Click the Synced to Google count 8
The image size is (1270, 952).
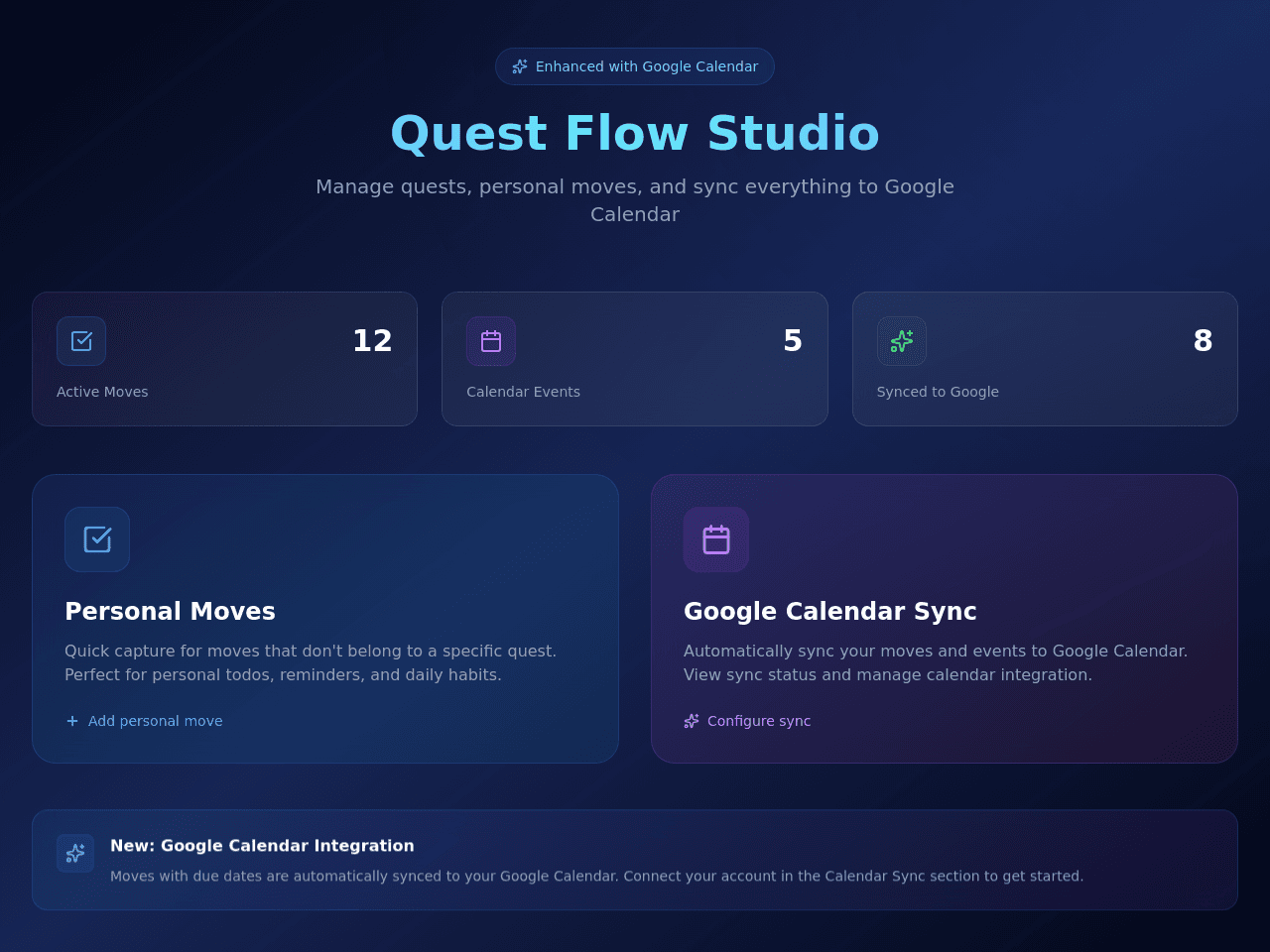pyautogui.click(x=1204, y=341)
